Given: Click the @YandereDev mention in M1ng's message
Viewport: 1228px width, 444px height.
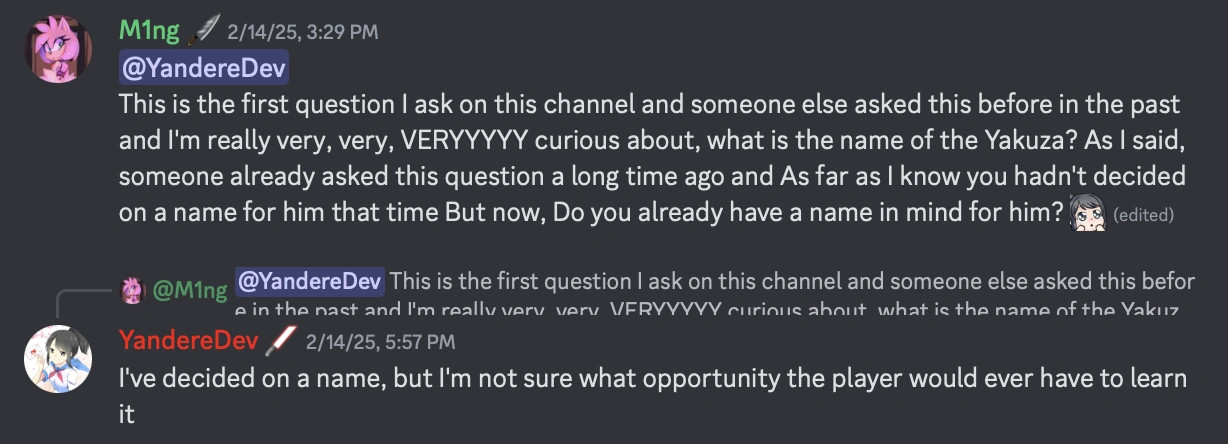Looking at the screenshot, I should click(204, 69).
